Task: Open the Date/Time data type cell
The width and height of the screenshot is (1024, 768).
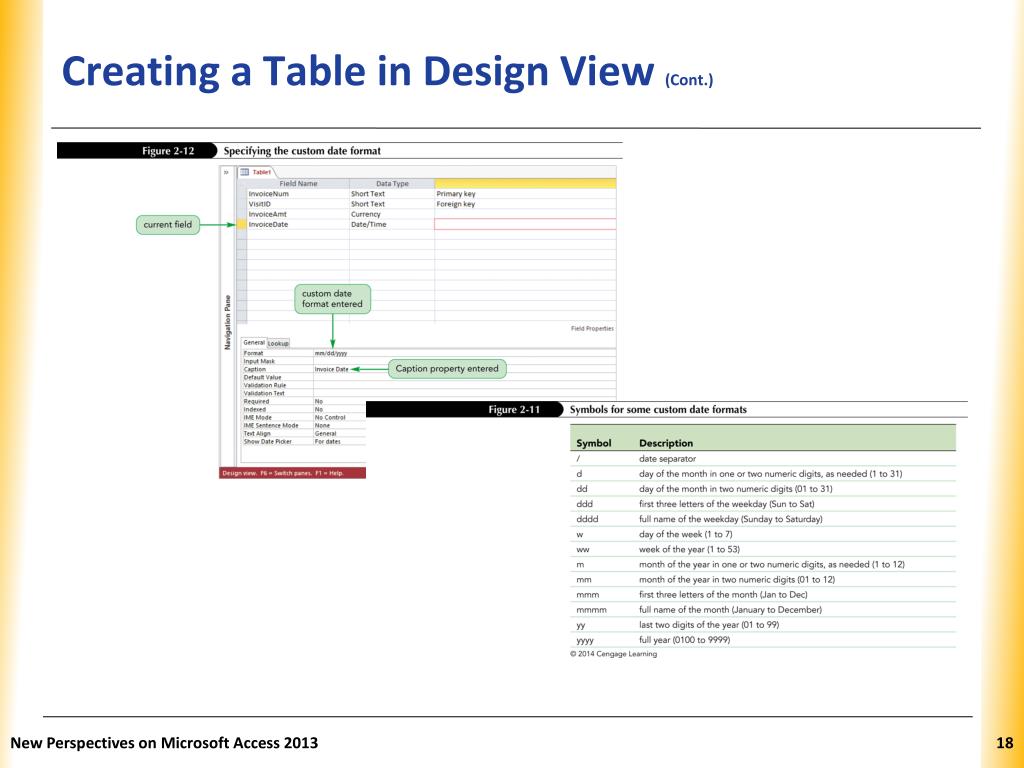Action: coord(392,224)
